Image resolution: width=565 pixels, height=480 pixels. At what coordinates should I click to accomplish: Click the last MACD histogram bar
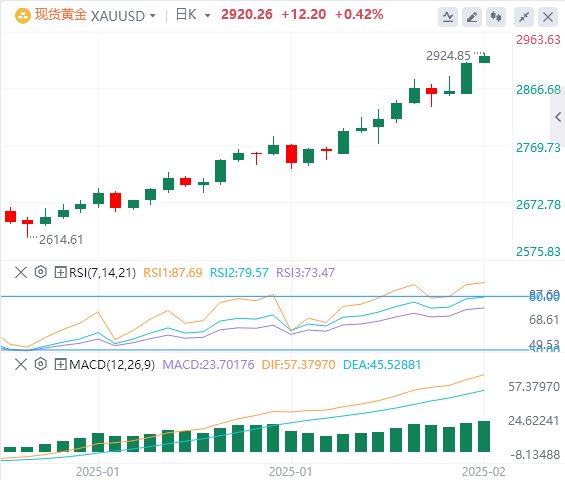click(x=484, y=436)
